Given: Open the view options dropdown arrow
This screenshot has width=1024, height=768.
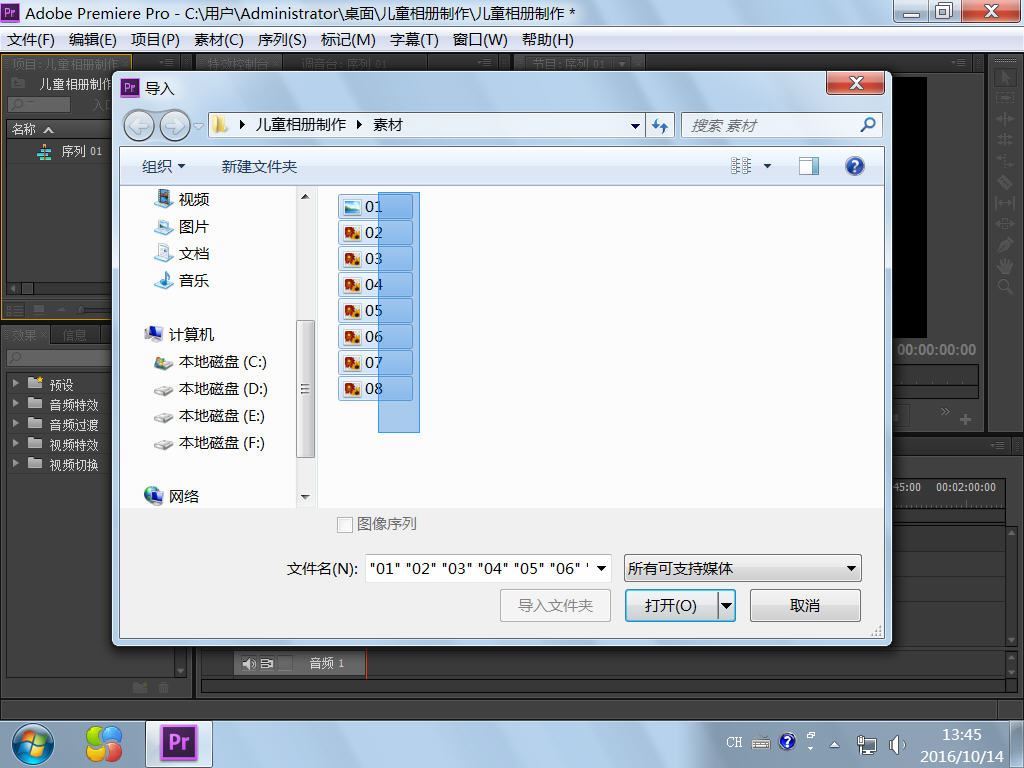Looking at the screenshot, I should pyautogui.click(x=767, y=167).
